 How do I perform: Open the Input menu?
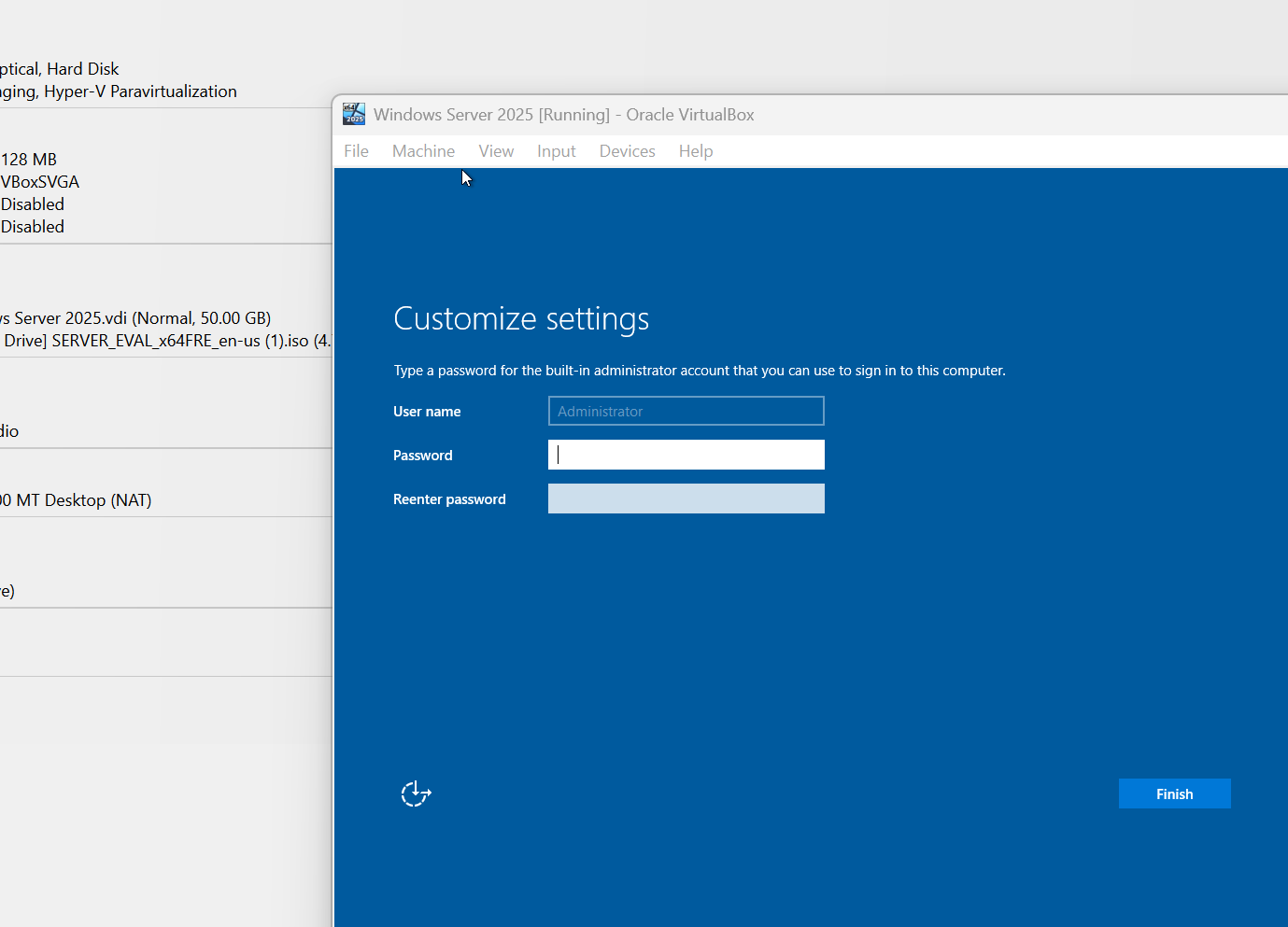[556, 151]
